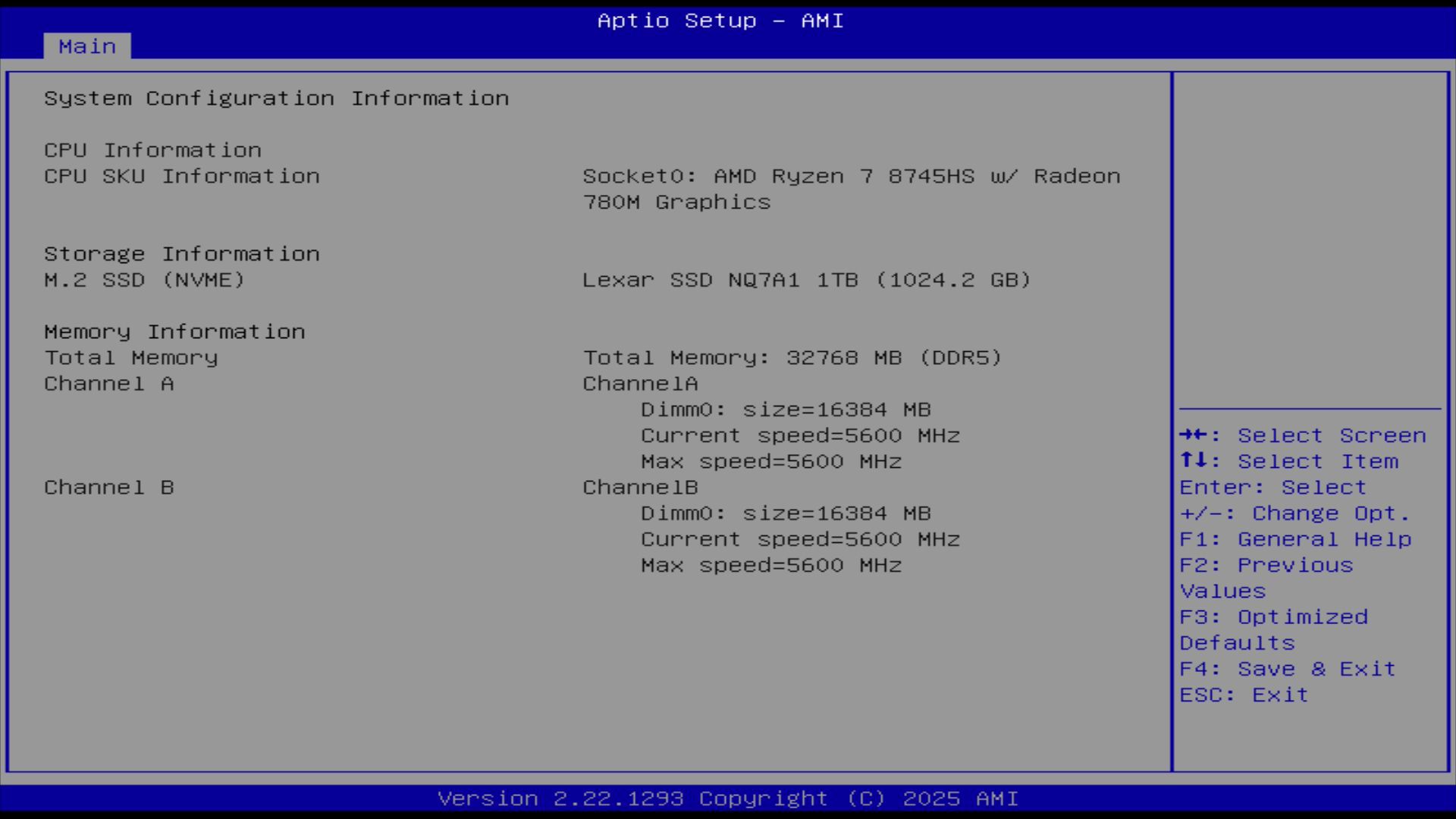Select the M.2 SSD (NVME) entry

point(144,280)
